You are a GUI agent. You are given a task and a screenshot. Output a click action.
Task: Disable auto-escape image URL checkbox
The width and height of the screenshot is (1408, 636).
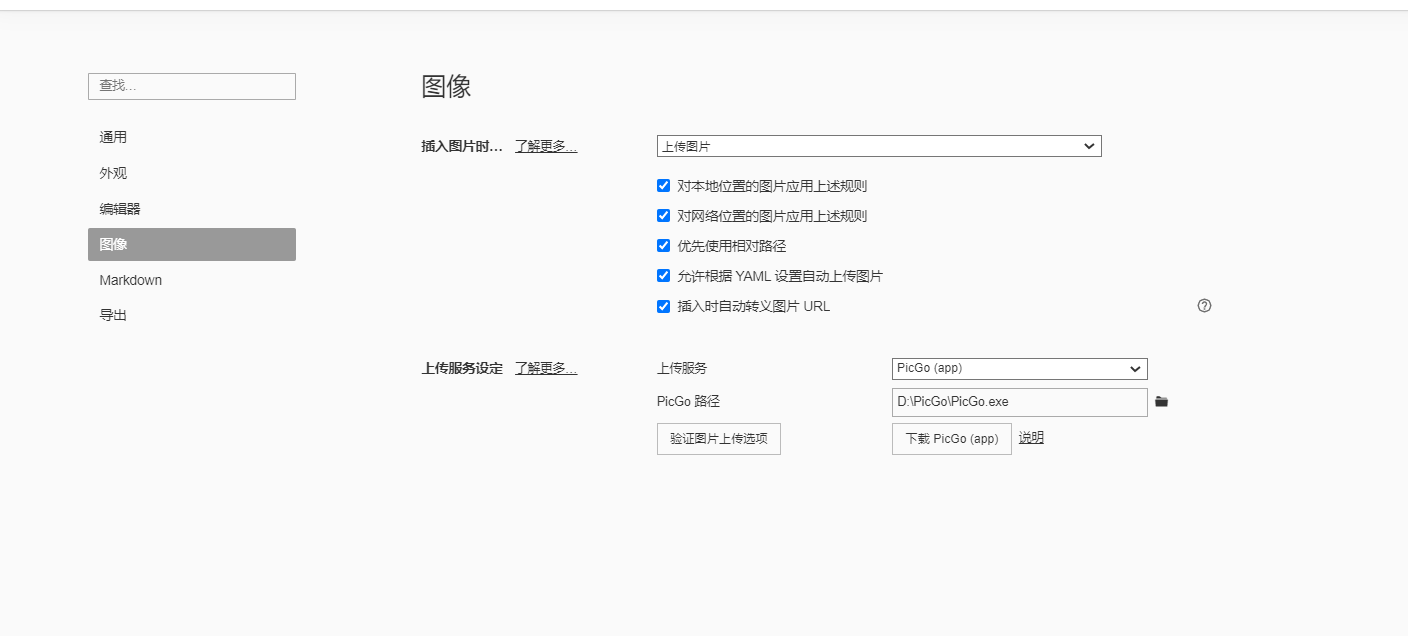click(x=663, y=306)
